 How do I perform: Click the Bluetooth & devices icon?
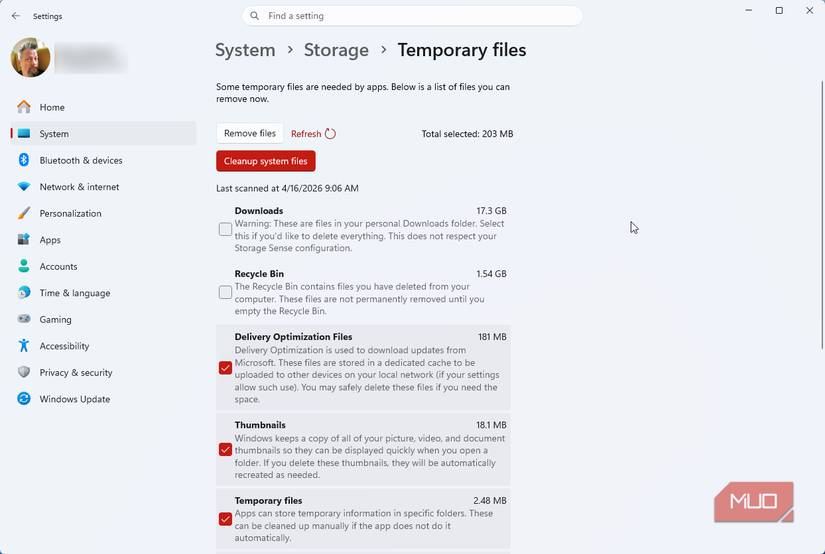24,160
